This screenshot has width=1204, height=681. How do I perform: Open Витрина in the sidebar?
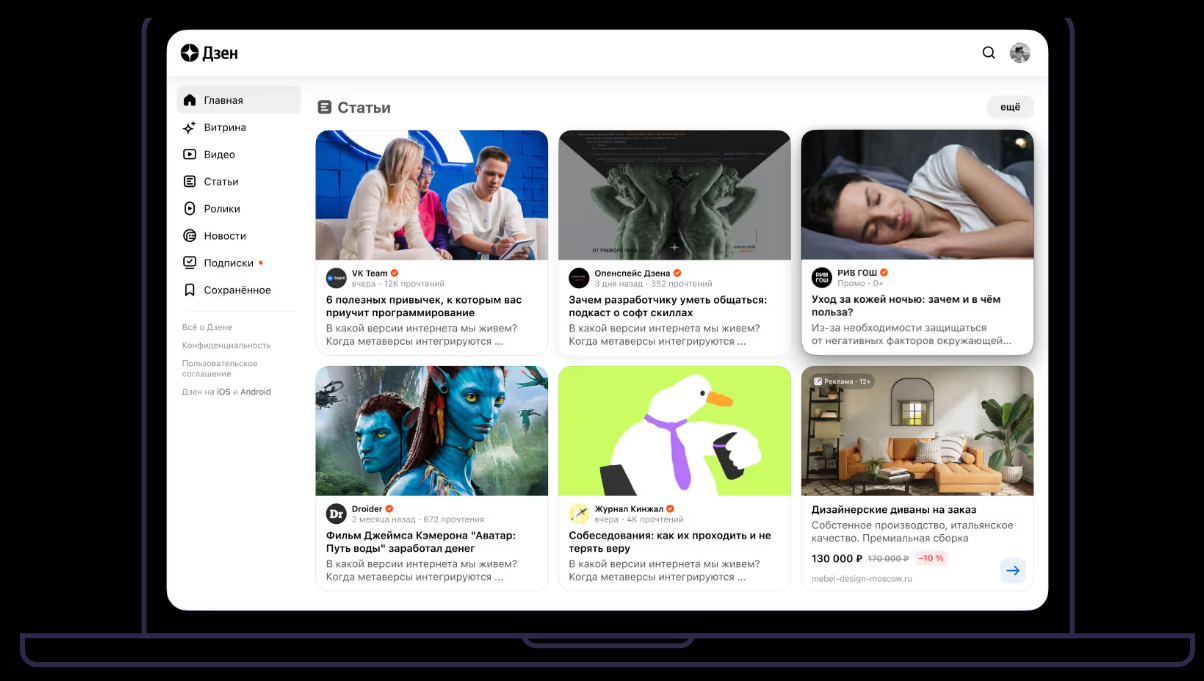click(x=224, y=127)
